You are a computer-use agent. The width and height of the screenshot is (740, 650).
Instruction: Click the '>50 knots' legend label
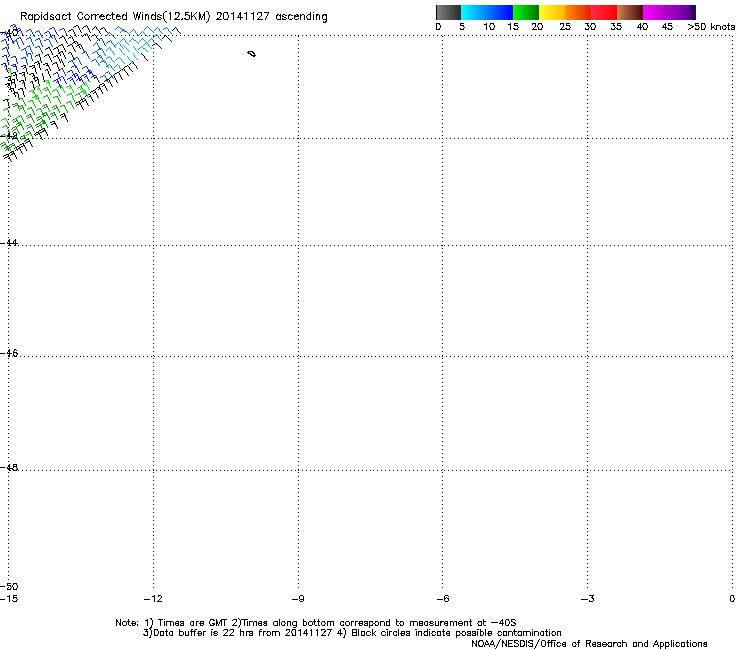pyautogui.click(x=711, y=27)
